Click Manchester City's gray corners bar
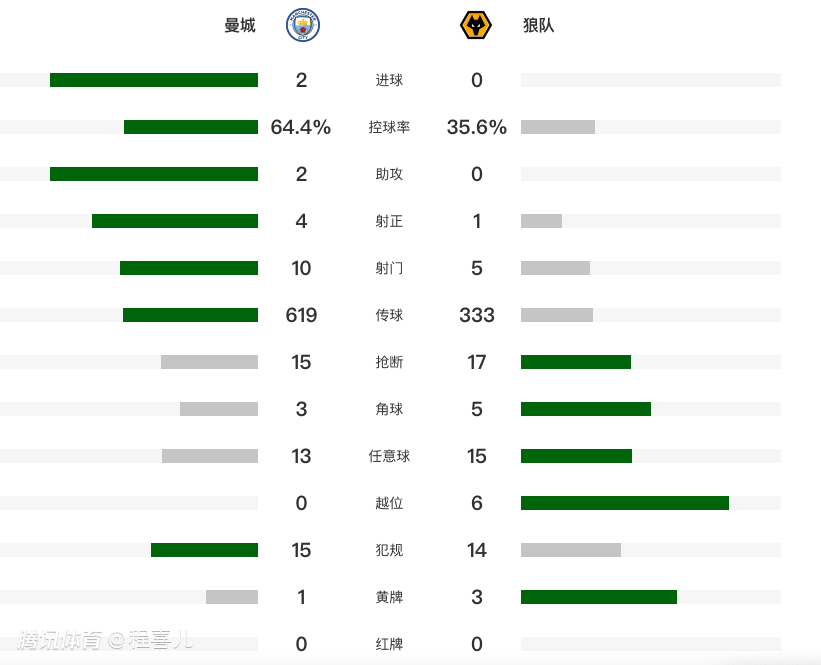 [219, 409]
